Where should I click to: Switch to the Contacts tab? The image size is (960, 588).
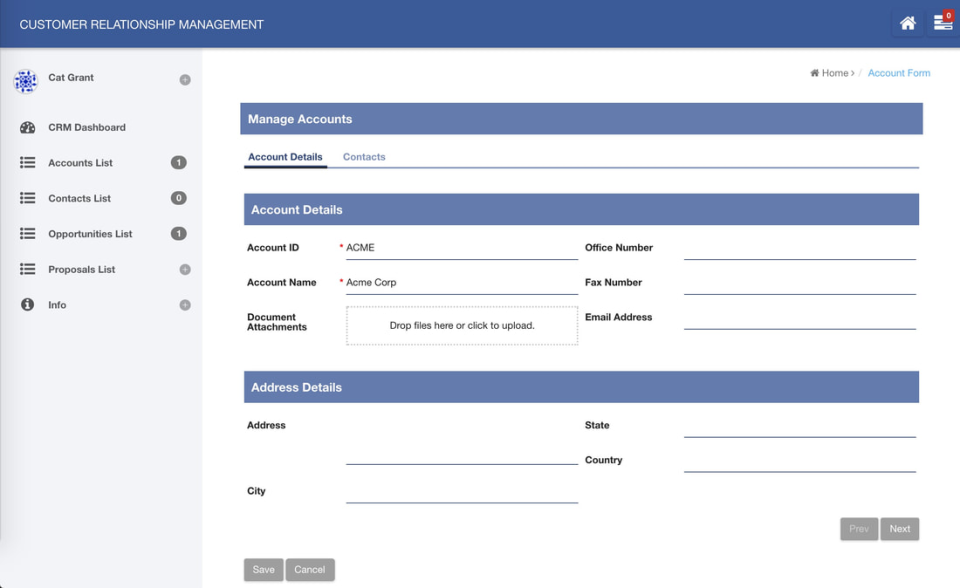coord(363,157)
